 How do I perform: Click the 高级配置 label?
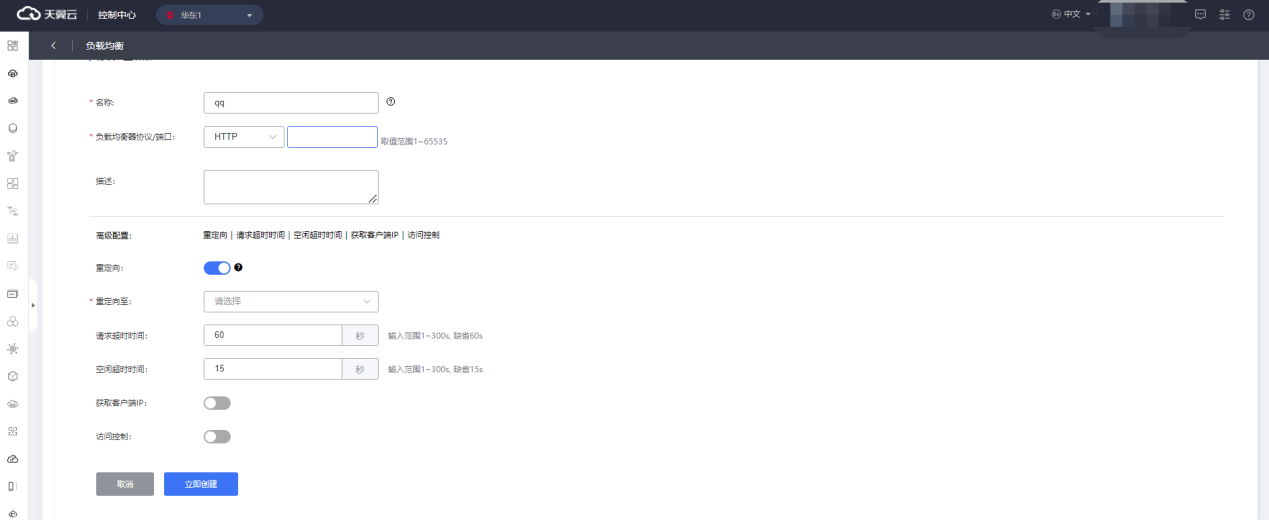[113, 235]
